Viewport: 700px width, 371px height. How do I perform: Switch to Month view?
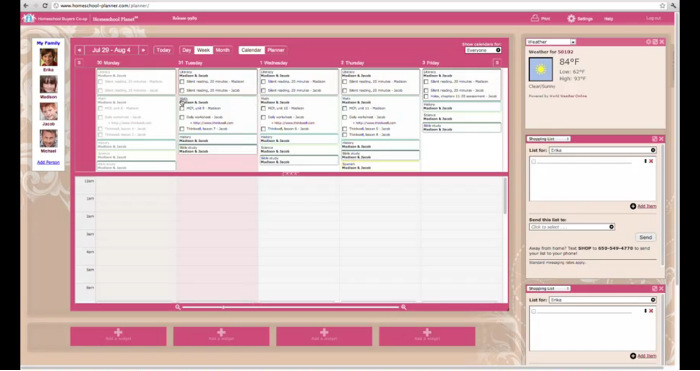coord(222,50)
